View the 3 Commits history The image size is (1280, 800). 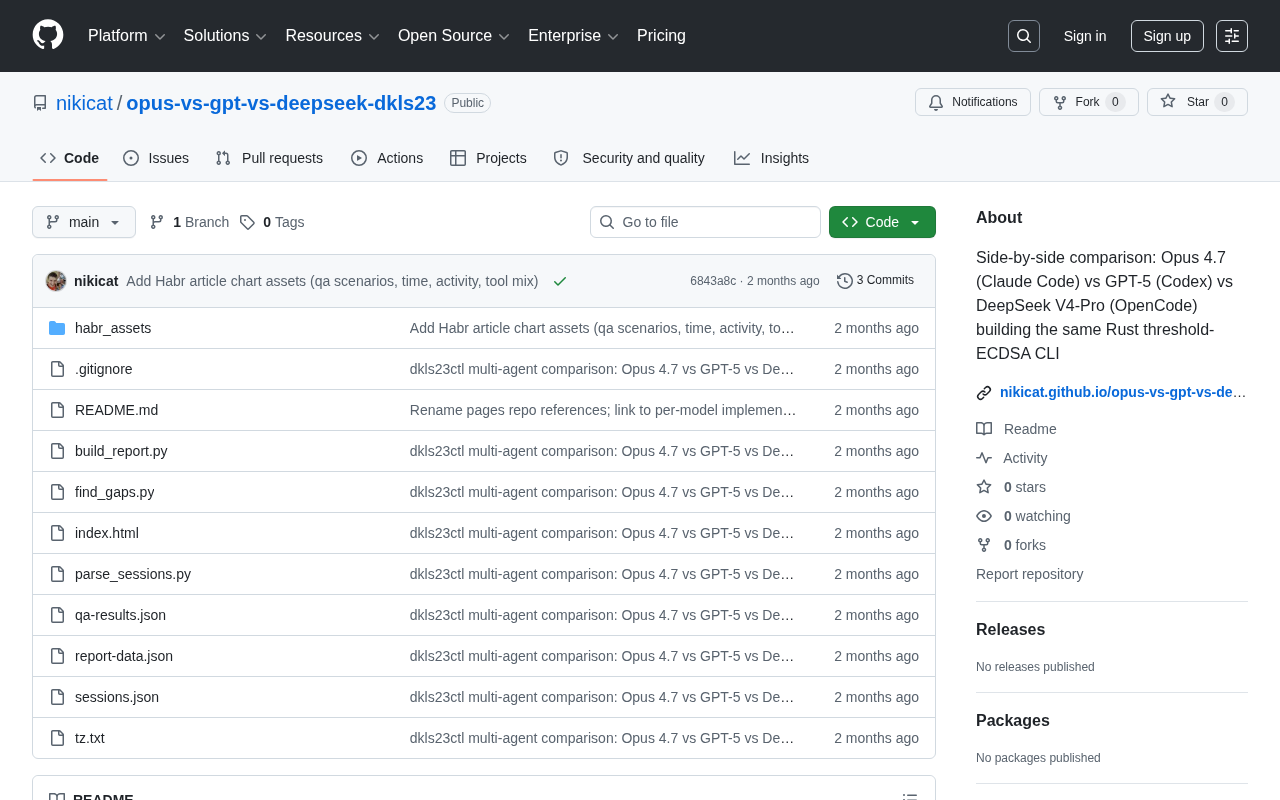coord(875,281)
